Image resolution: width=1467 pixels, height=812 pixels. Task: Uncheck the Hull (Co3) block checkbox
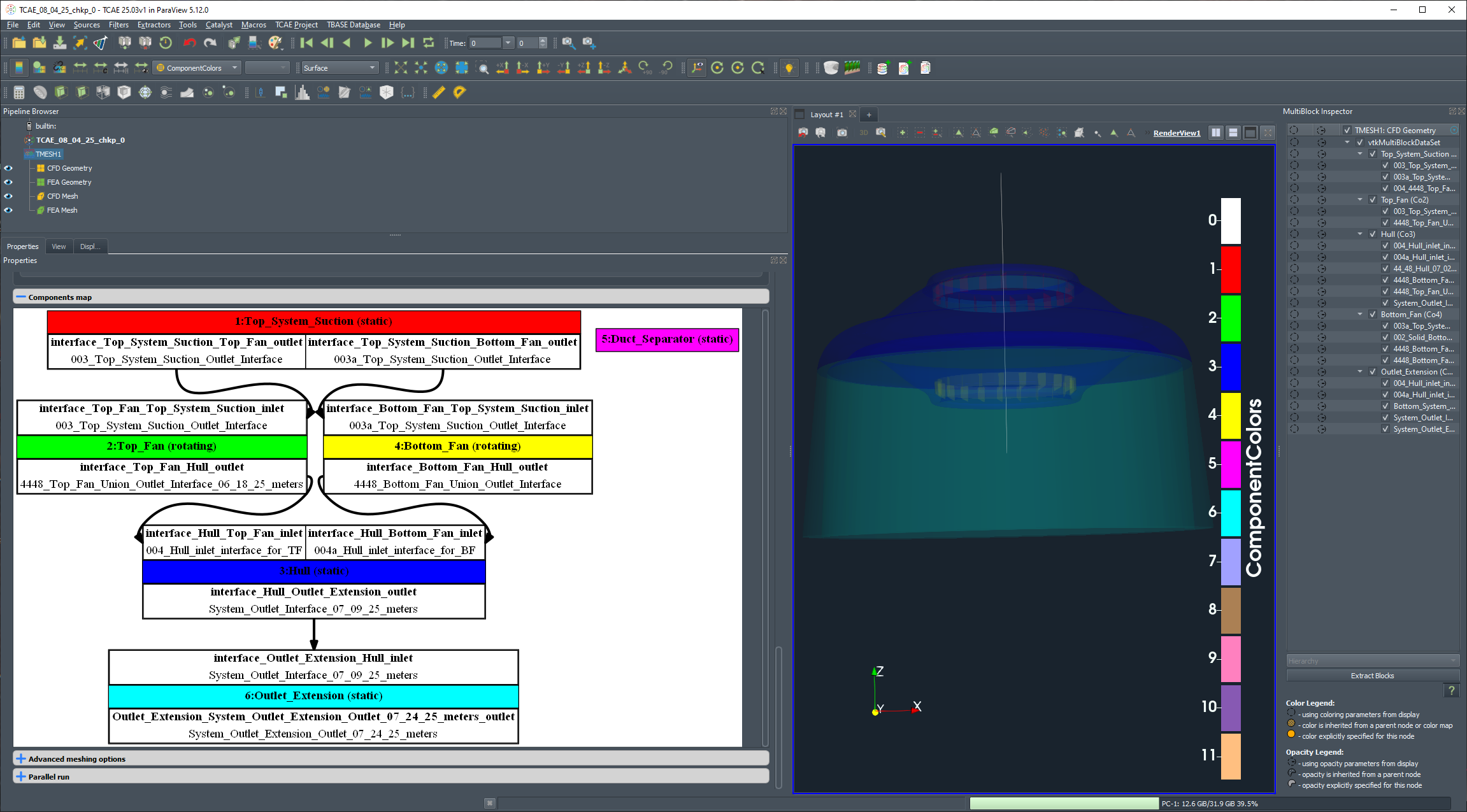[1372, 234]
